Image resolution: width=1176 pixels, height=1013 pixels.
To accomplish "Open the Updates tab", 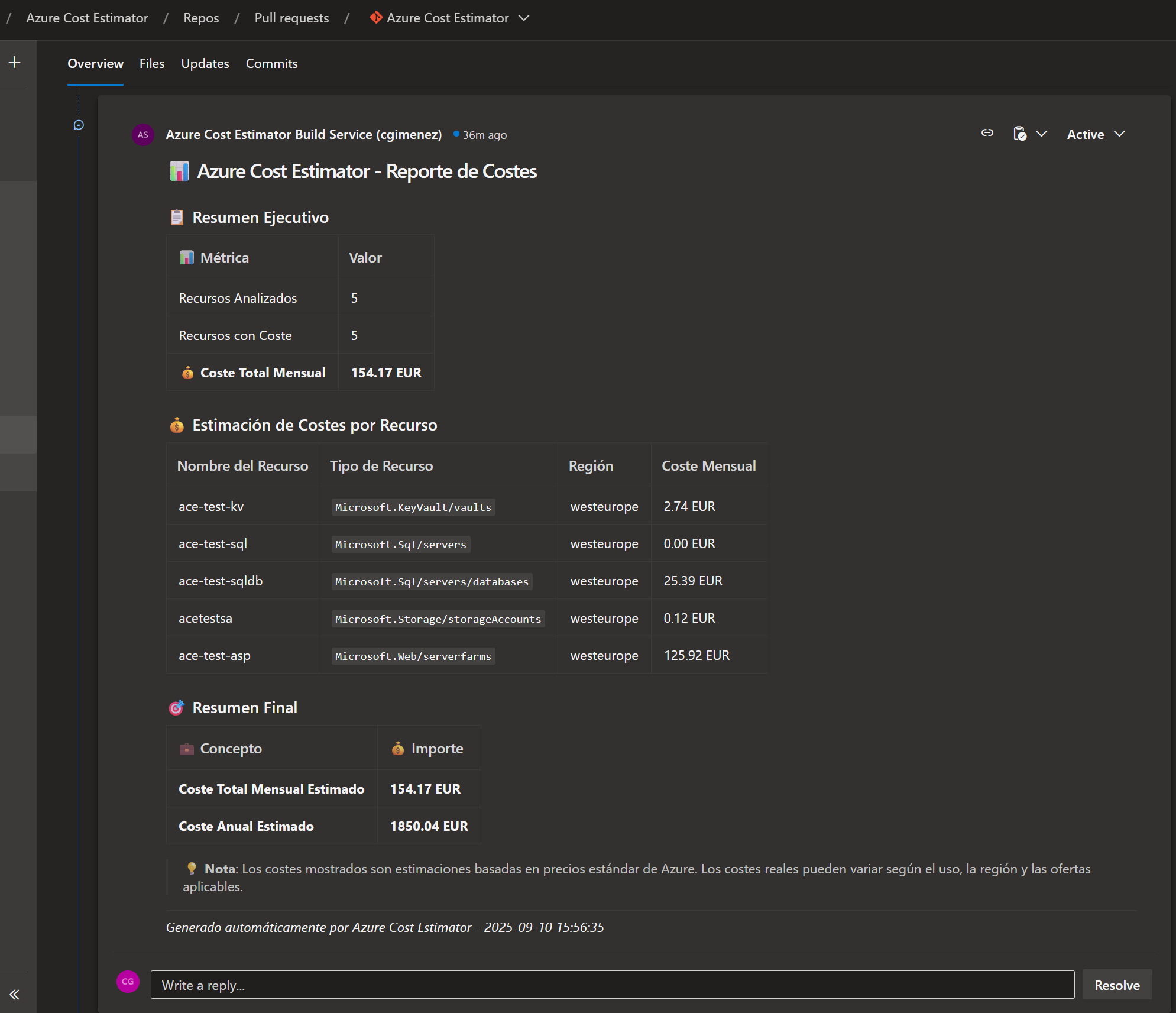I will coord(205,63).
